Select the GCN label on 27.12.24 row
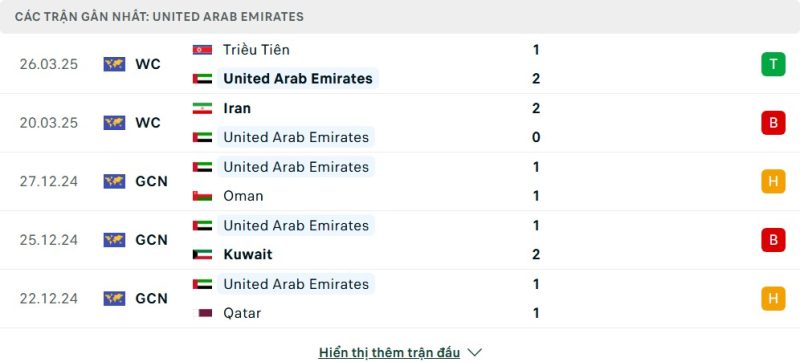800x362 pixels. tap(152, 182)
